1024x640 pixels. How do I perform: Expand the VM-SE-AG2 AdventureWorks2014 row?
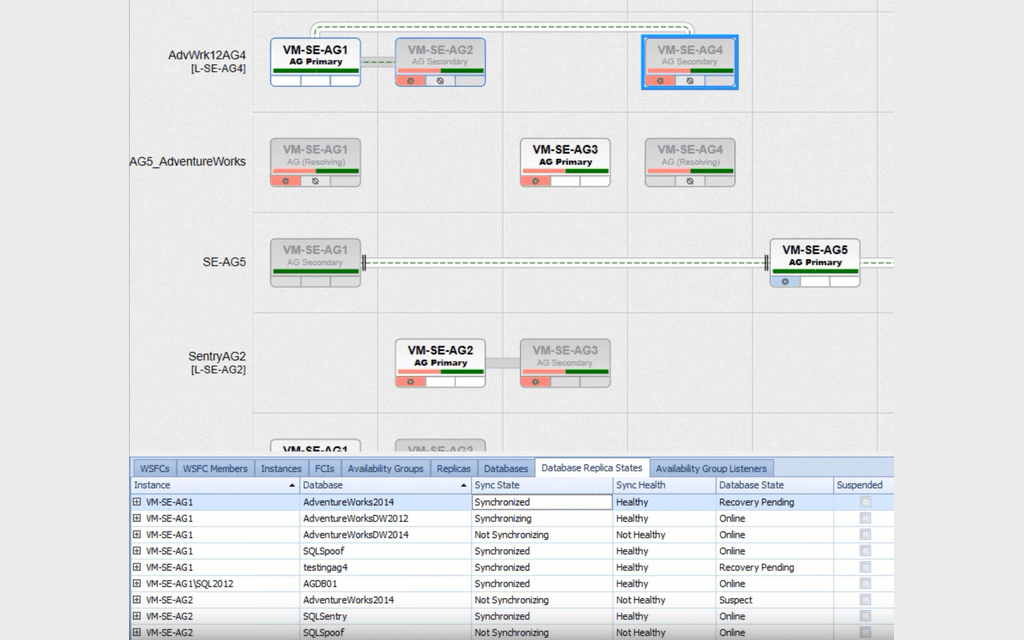[x=135, y=600]
